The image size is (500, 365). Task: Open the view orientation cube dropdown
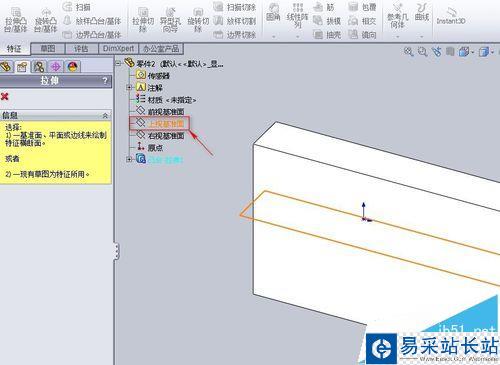click(x=466, y=52)
